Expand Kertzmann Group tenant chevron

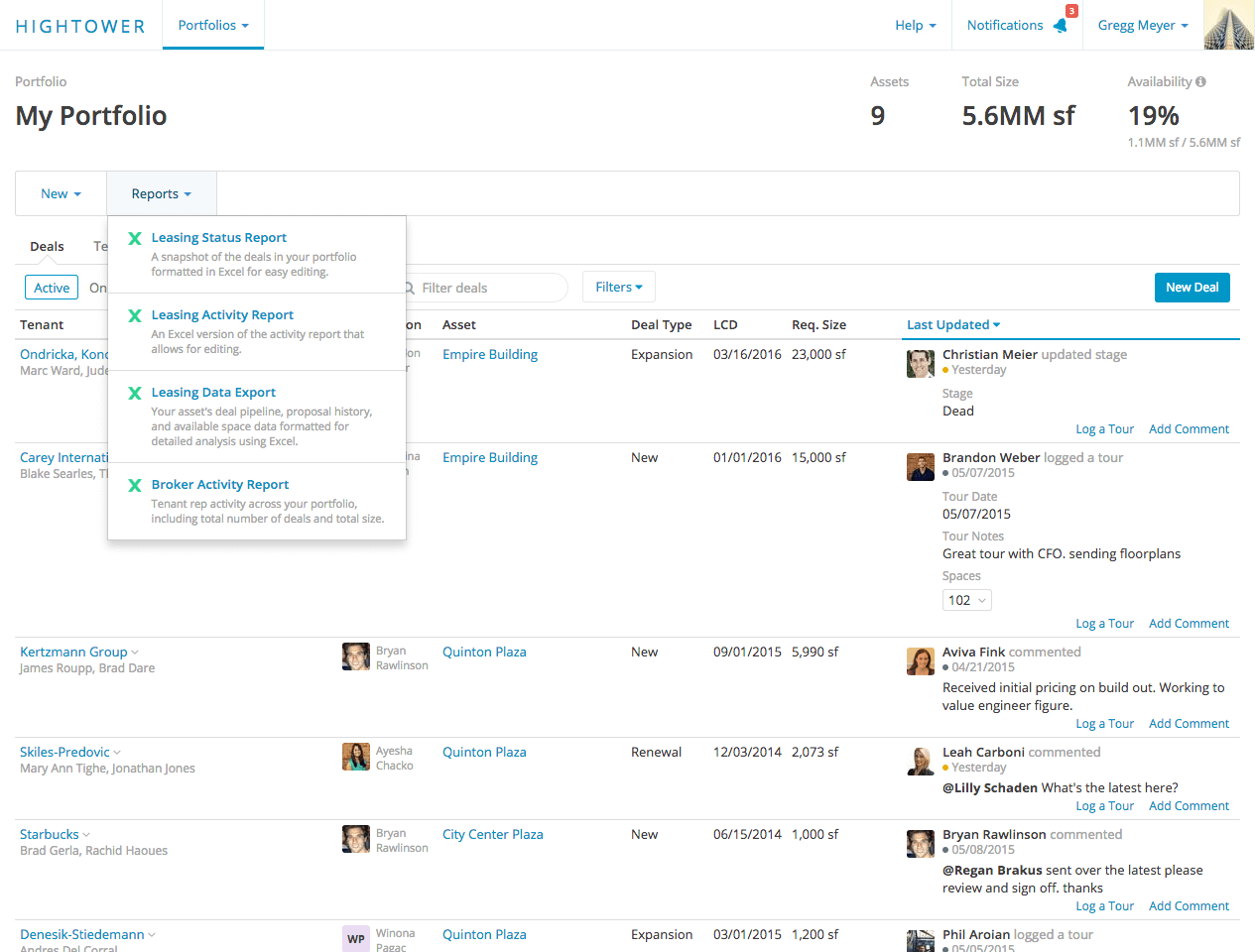(136, 653)
